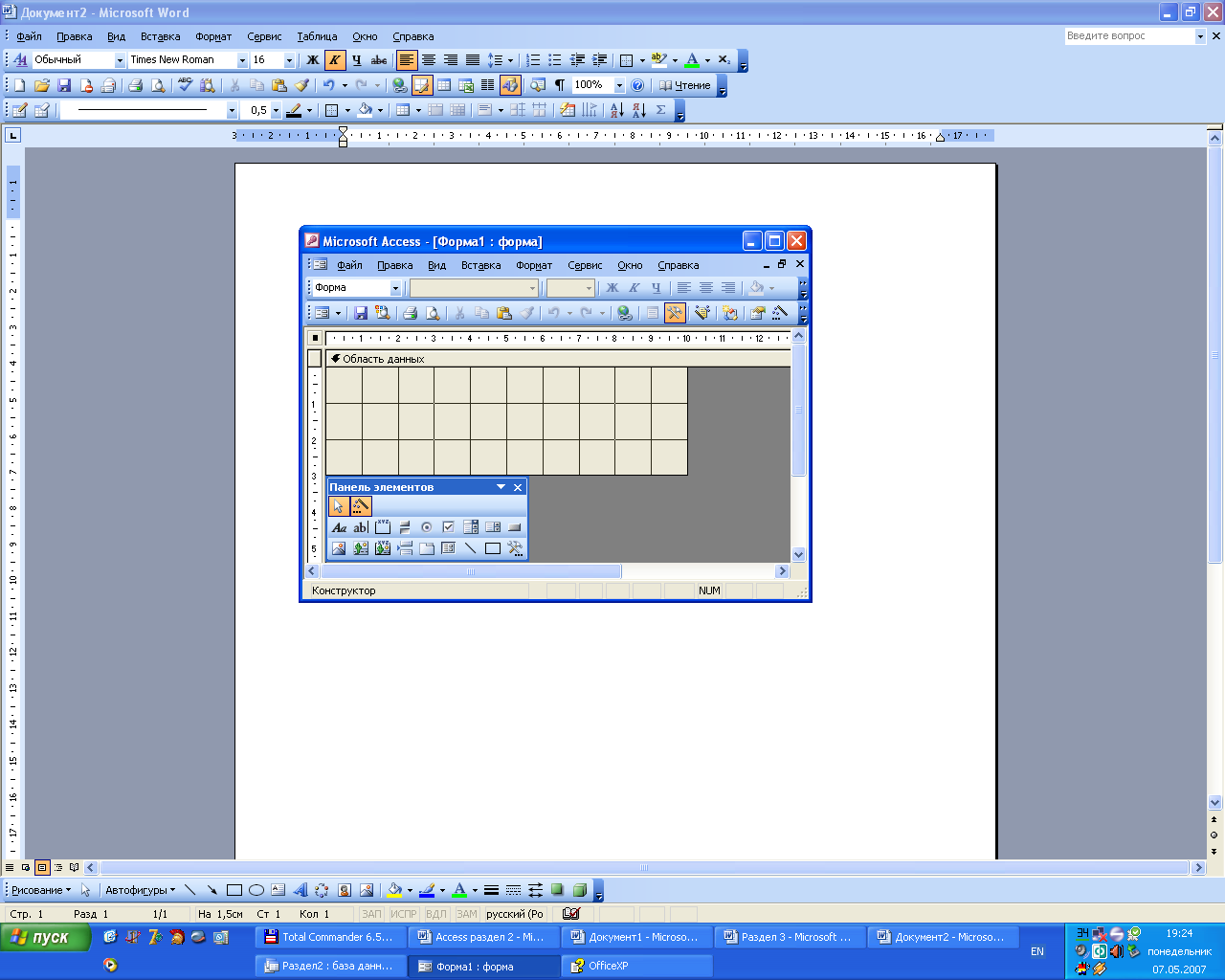Apply fill color bucket in drawing toolbar

pyautogui.click(x=394, y=890)
